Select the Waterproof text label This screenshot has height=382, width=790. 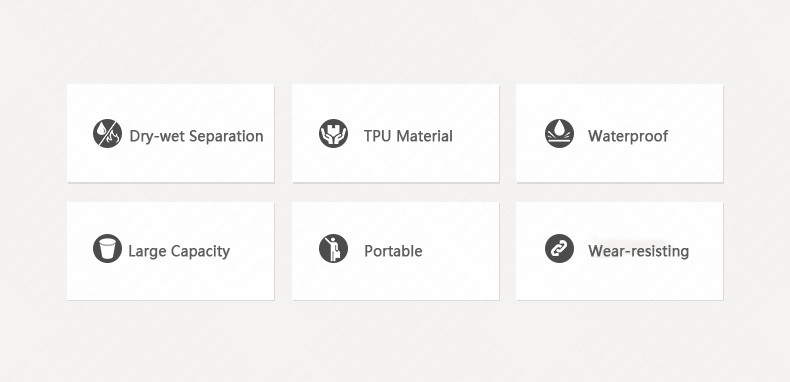[628, 136]
